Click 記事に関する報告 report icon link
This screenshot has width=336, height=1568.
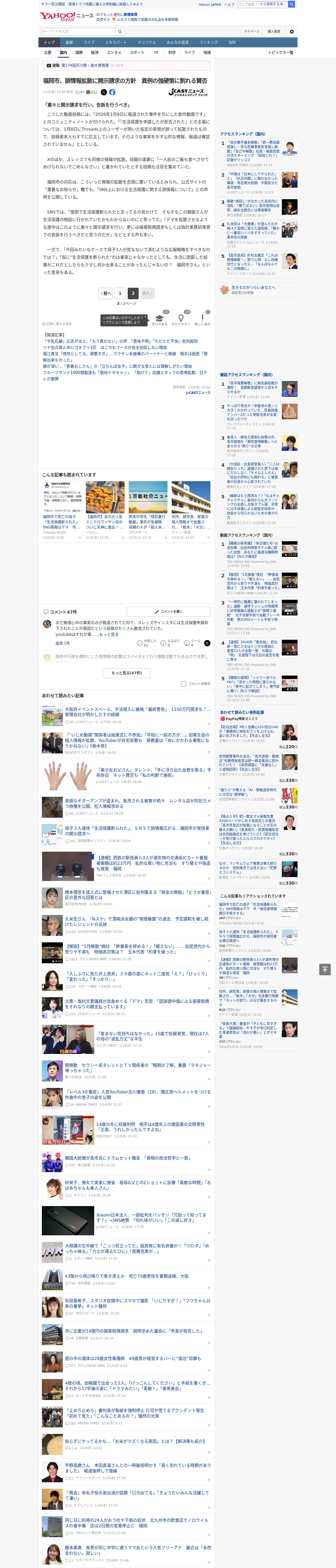coord(57,324)
